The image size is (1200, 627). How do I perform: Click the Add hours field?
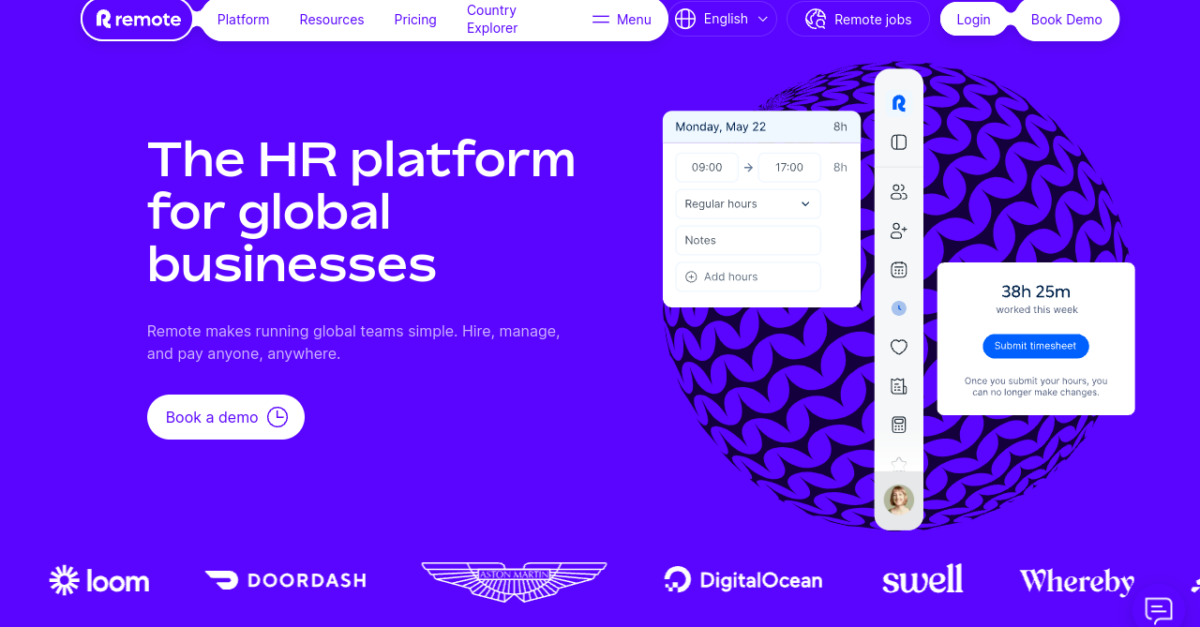click(x=747, y=276)
